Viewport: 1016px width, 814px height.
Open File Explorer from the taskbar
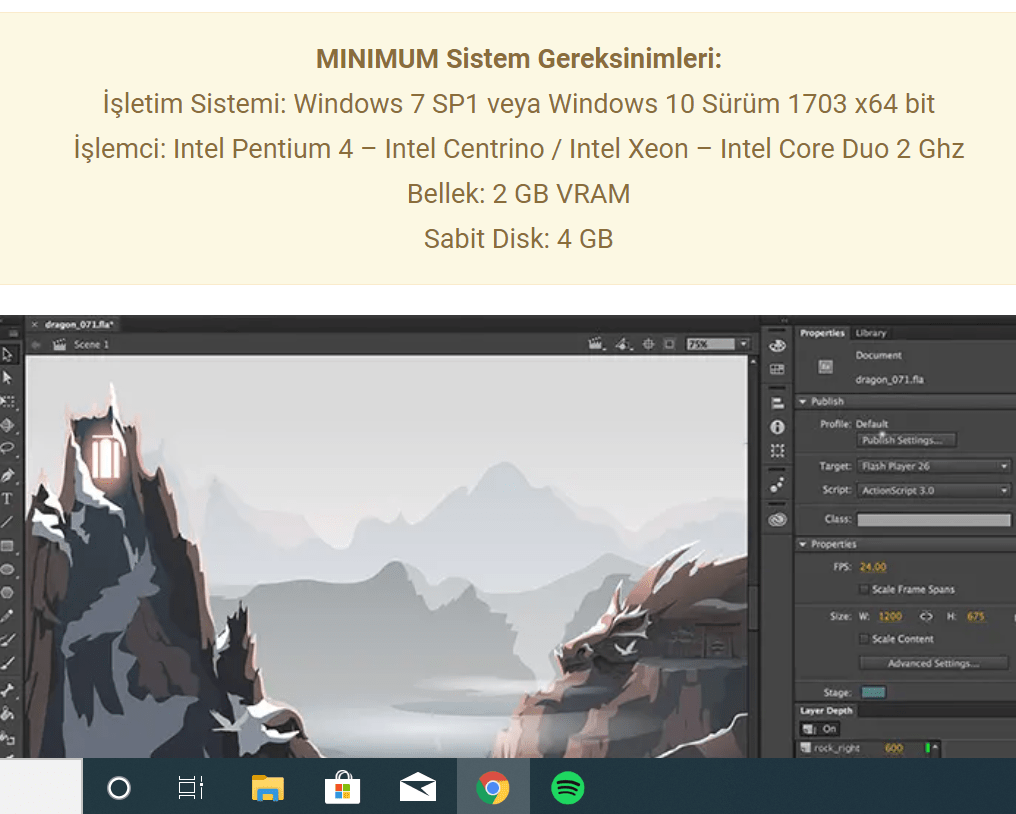coord(268,788)
